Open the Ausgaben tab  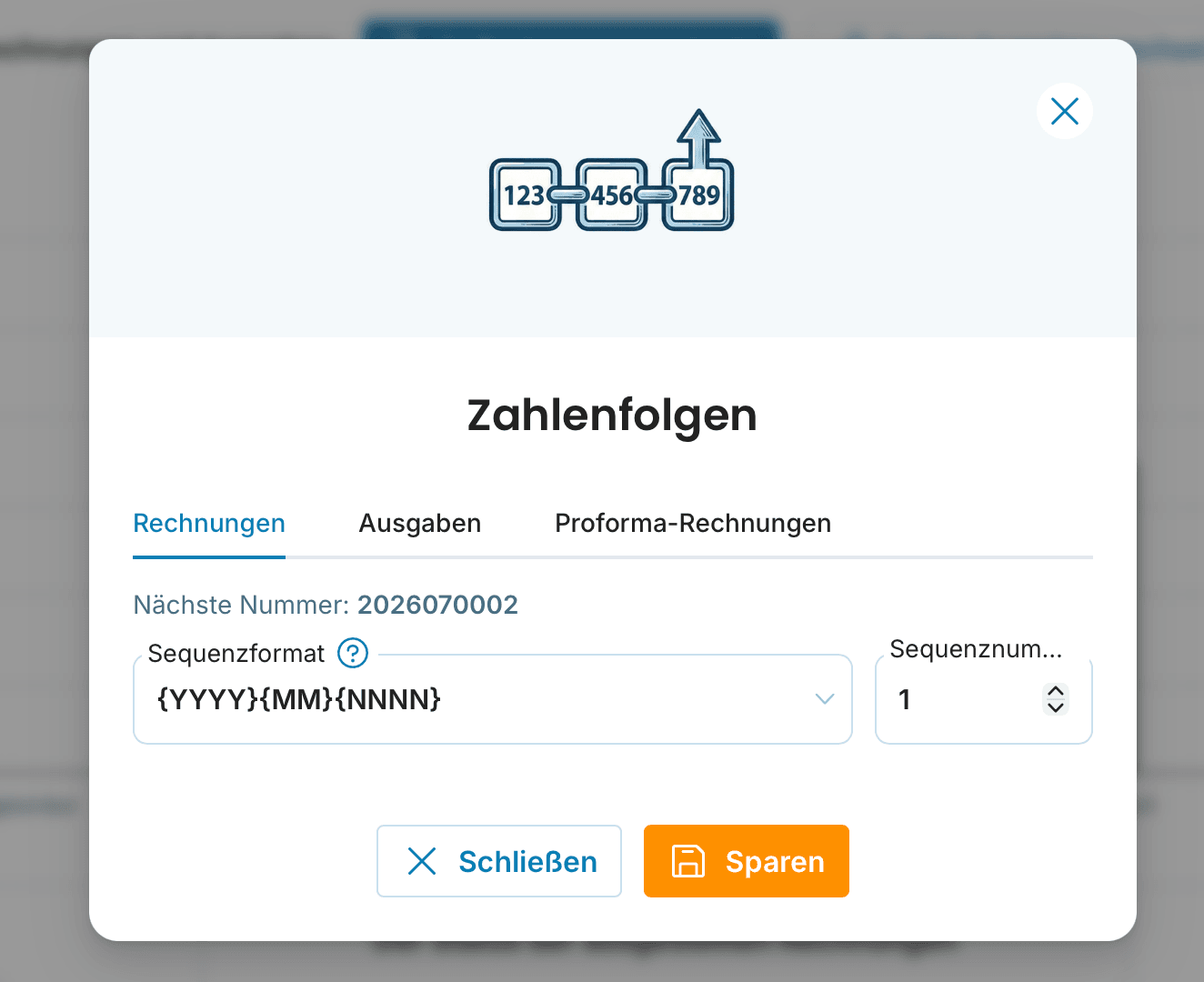point(420,524)
